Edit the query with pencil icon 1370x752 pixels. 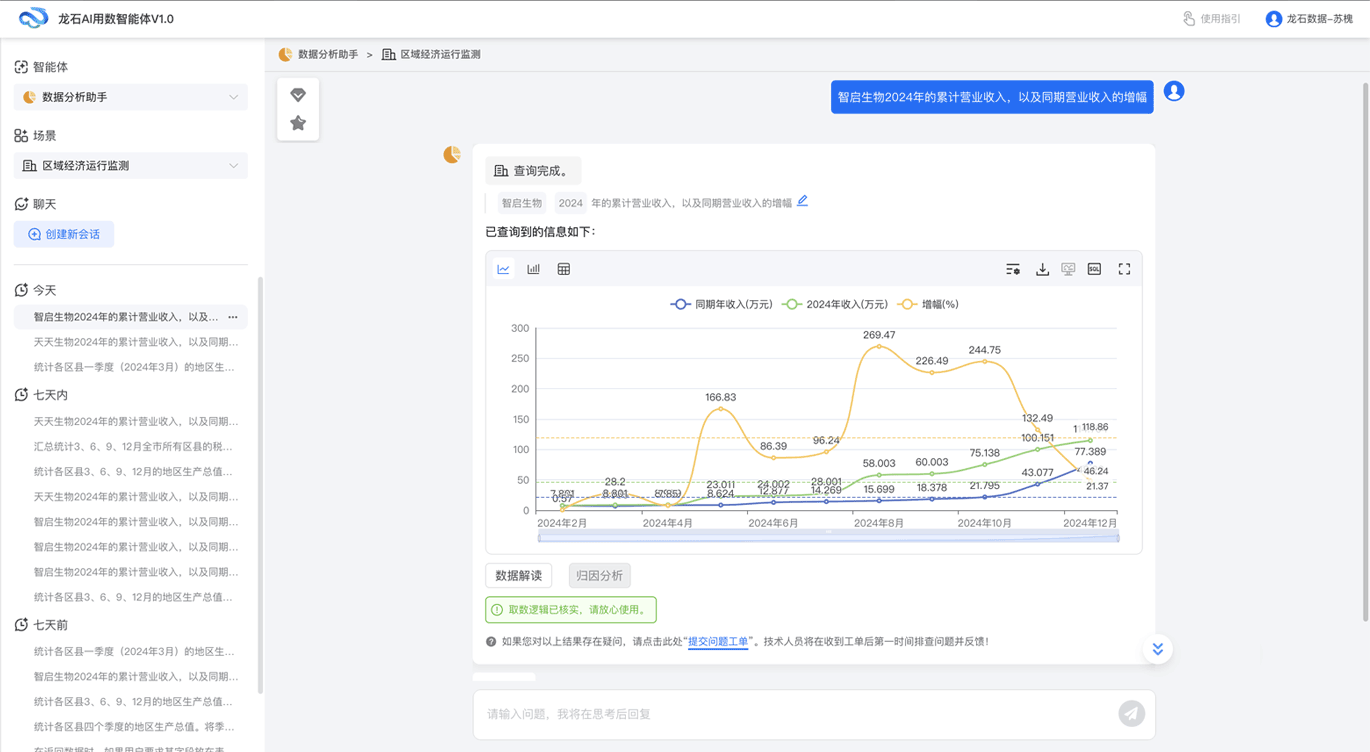[802, 201]
